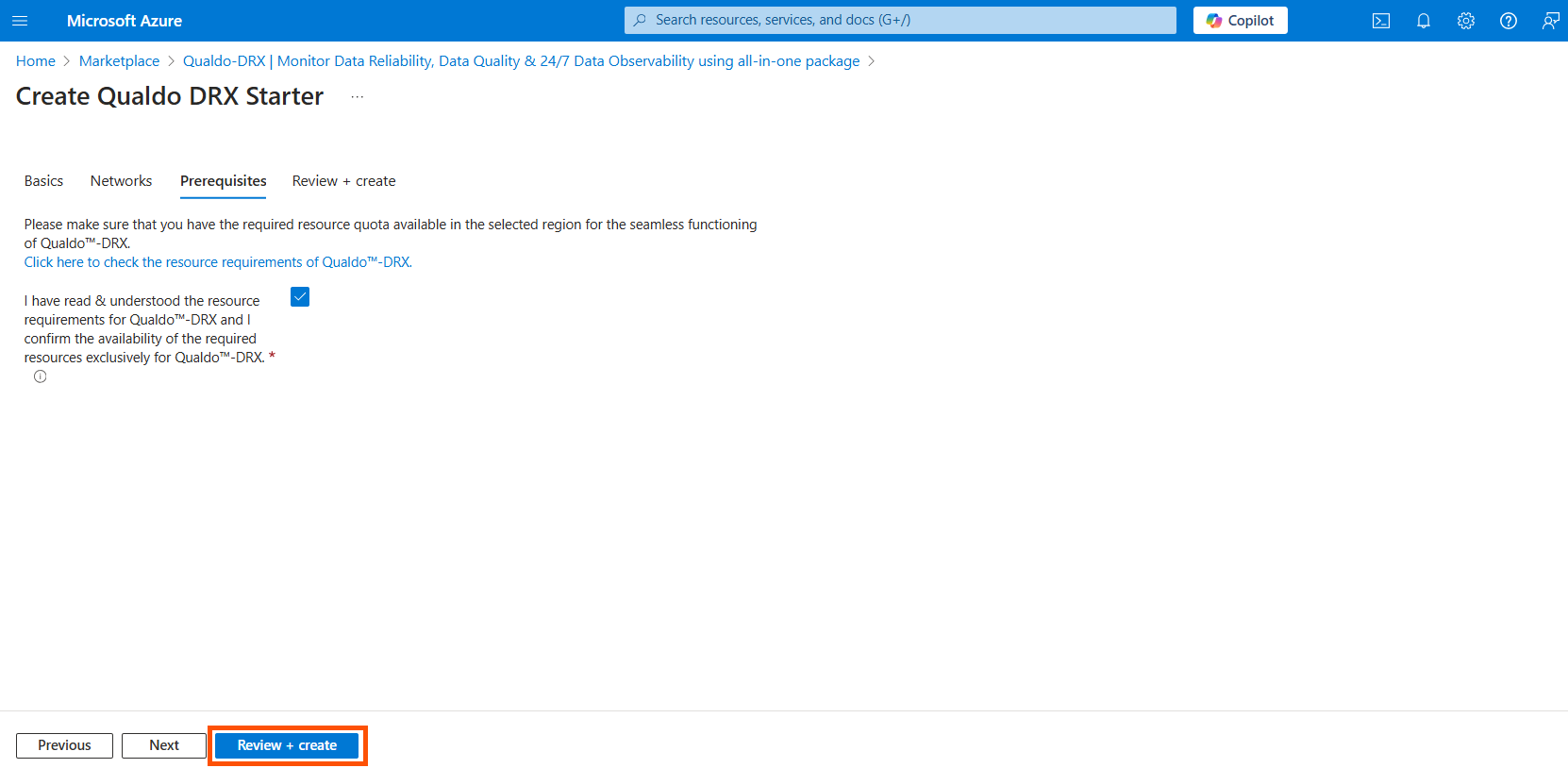
Task: Uncheck the resource requirements confirmation checkbox
Action: [x=300, y=297]
